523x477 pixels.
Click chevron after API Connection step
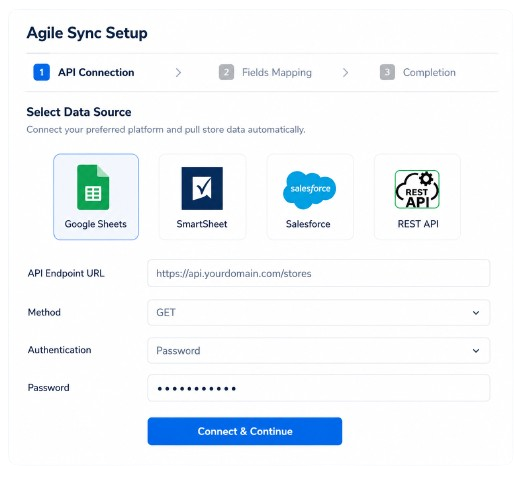coord(178,72)
